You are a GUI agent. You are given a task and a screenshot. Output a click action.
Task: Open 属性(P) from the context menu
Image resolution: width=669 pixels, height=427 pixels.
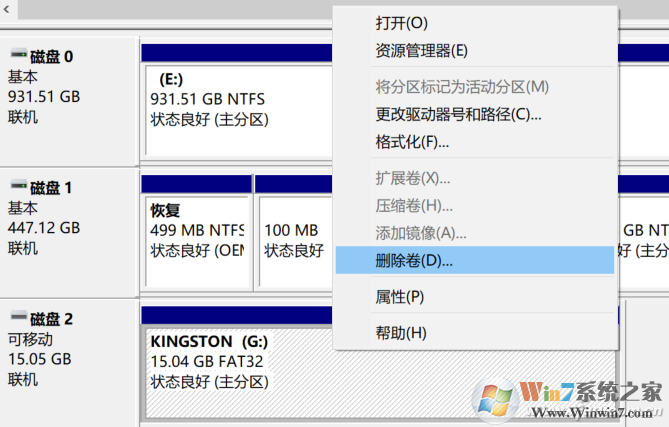(400, 297)
